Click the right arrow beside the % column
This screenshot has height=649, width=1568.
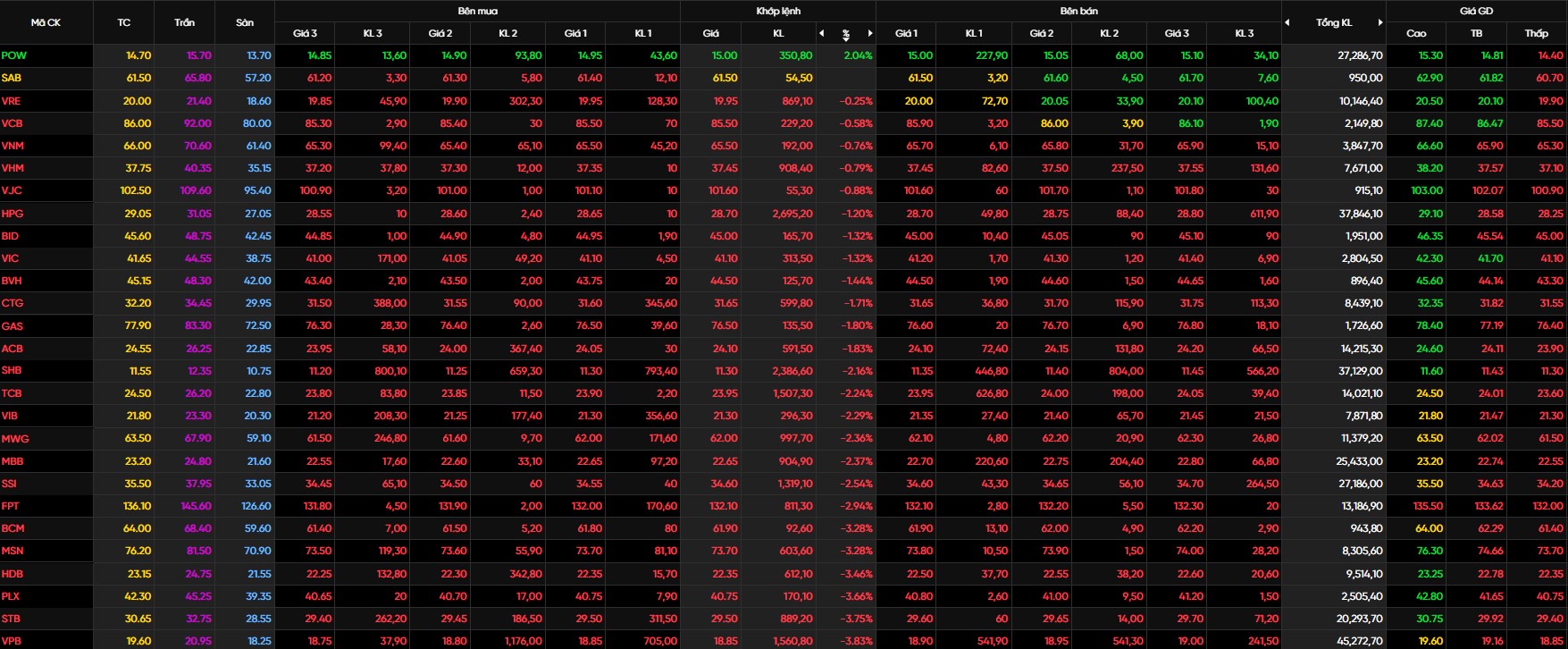coord(870,33)
